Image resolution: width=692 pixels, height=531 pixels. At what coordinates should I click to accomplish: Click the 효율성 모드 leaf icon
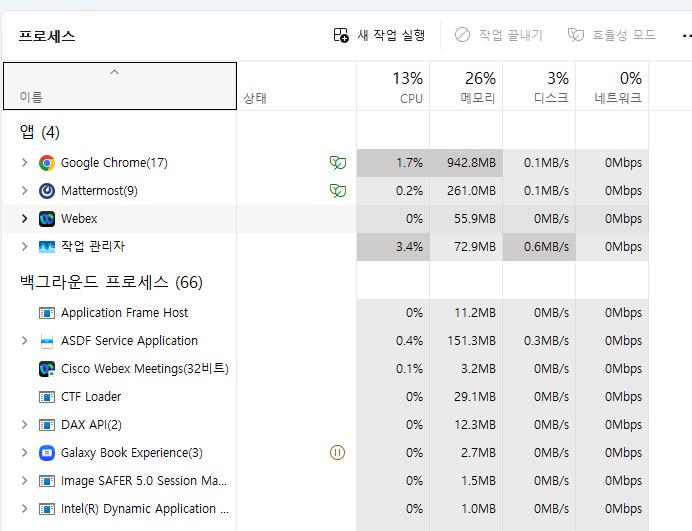click(575, 34)
